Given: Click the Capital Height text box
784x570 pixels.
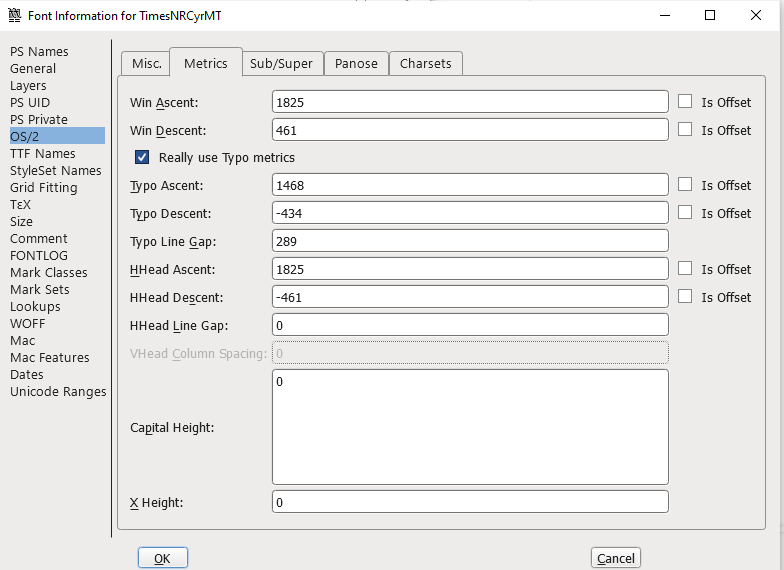Looking at the screenshot, I should coord(470,427).
